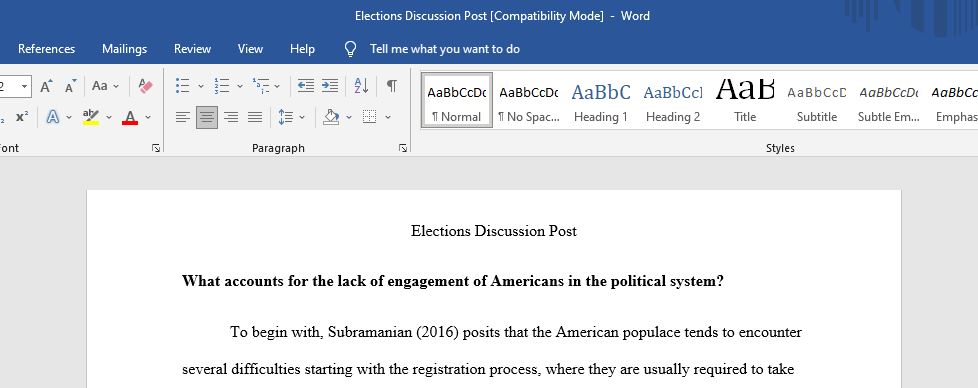Apply the Normal style
Viewport: 978px width, 388px height.
click(x=457, y=100)
